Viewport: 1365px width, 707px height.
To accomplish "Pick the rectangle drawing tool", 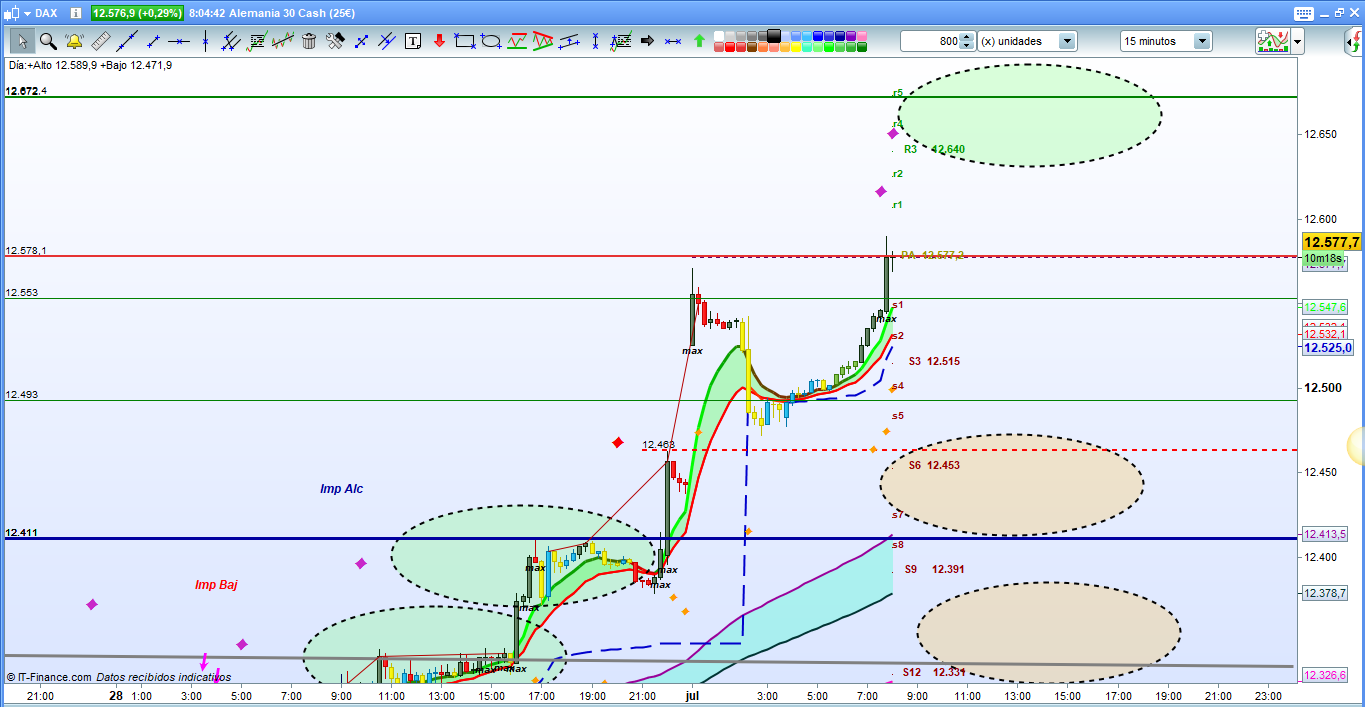I will pos(464,41).
